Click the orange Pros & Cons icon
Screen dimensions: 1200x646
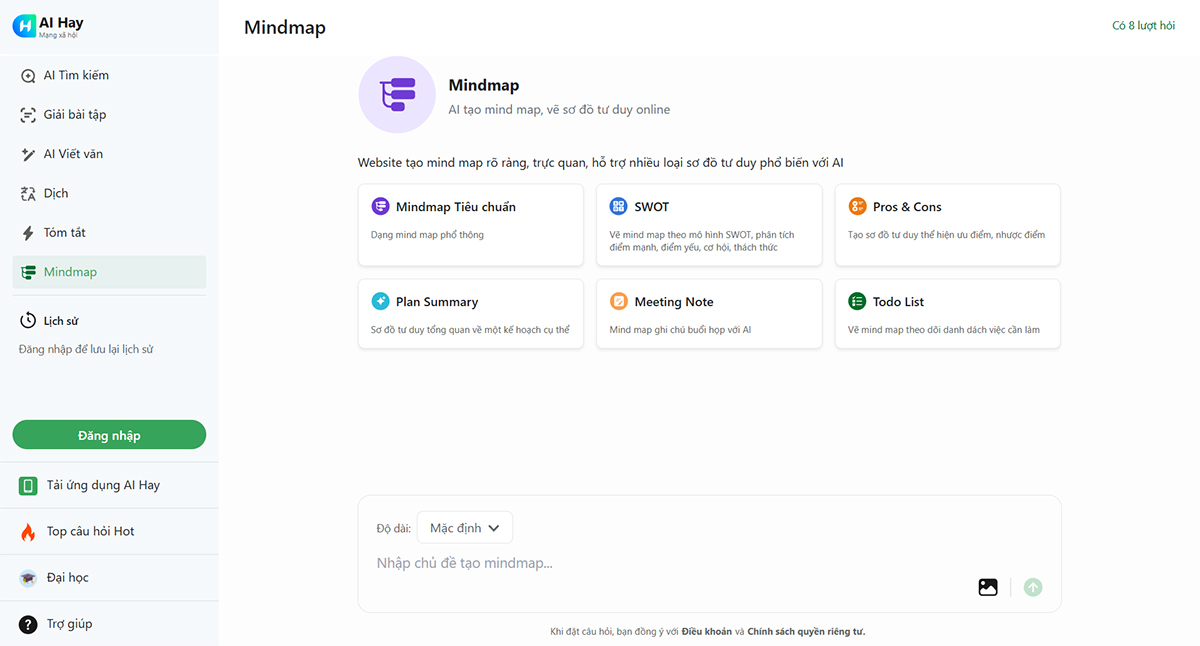click(857, 207)
